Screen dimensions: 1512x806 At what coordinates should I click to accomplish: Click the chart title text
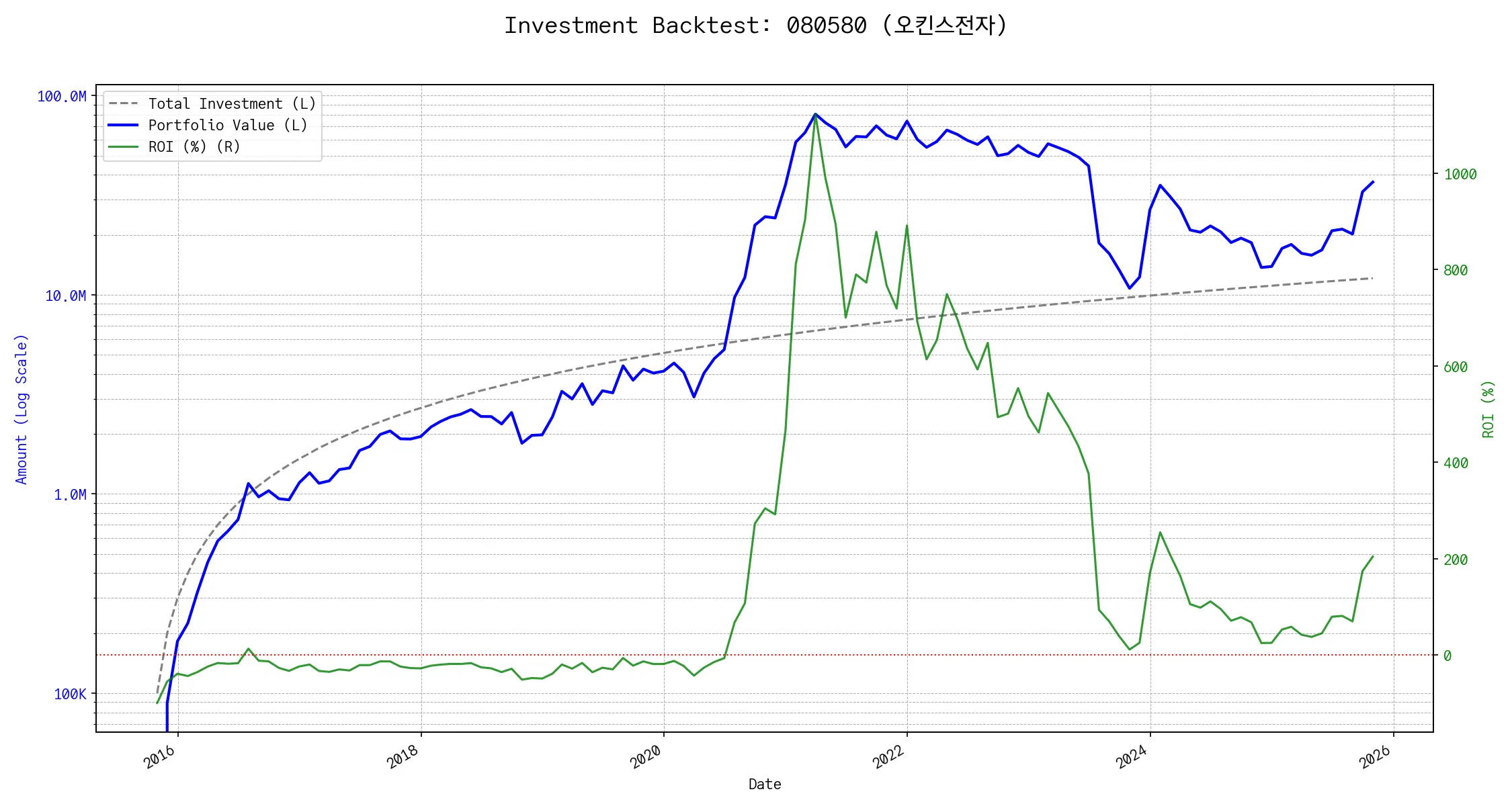coord(755,26)
